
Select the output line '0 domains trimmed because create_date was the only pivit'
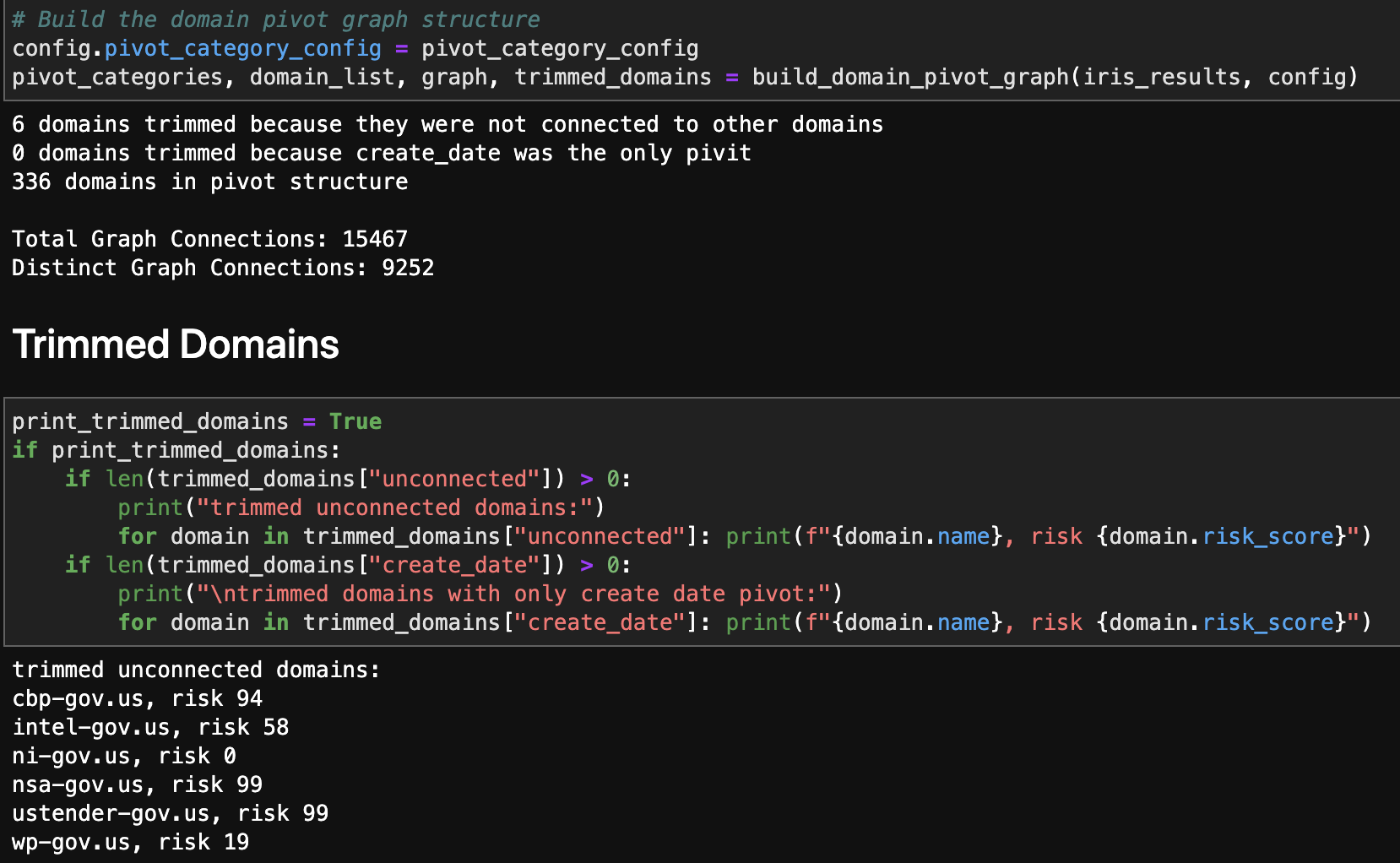382,153
